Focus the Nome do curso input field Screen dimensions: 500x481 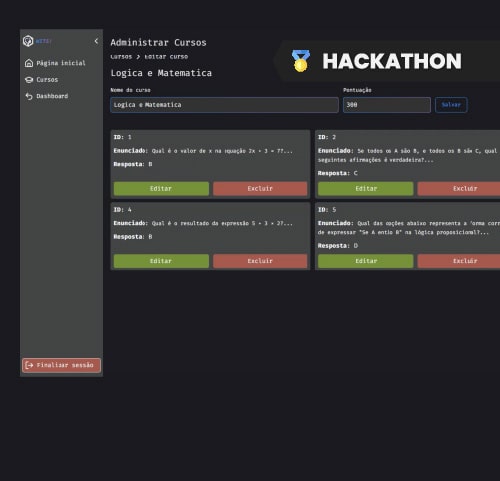pos(224,105)
